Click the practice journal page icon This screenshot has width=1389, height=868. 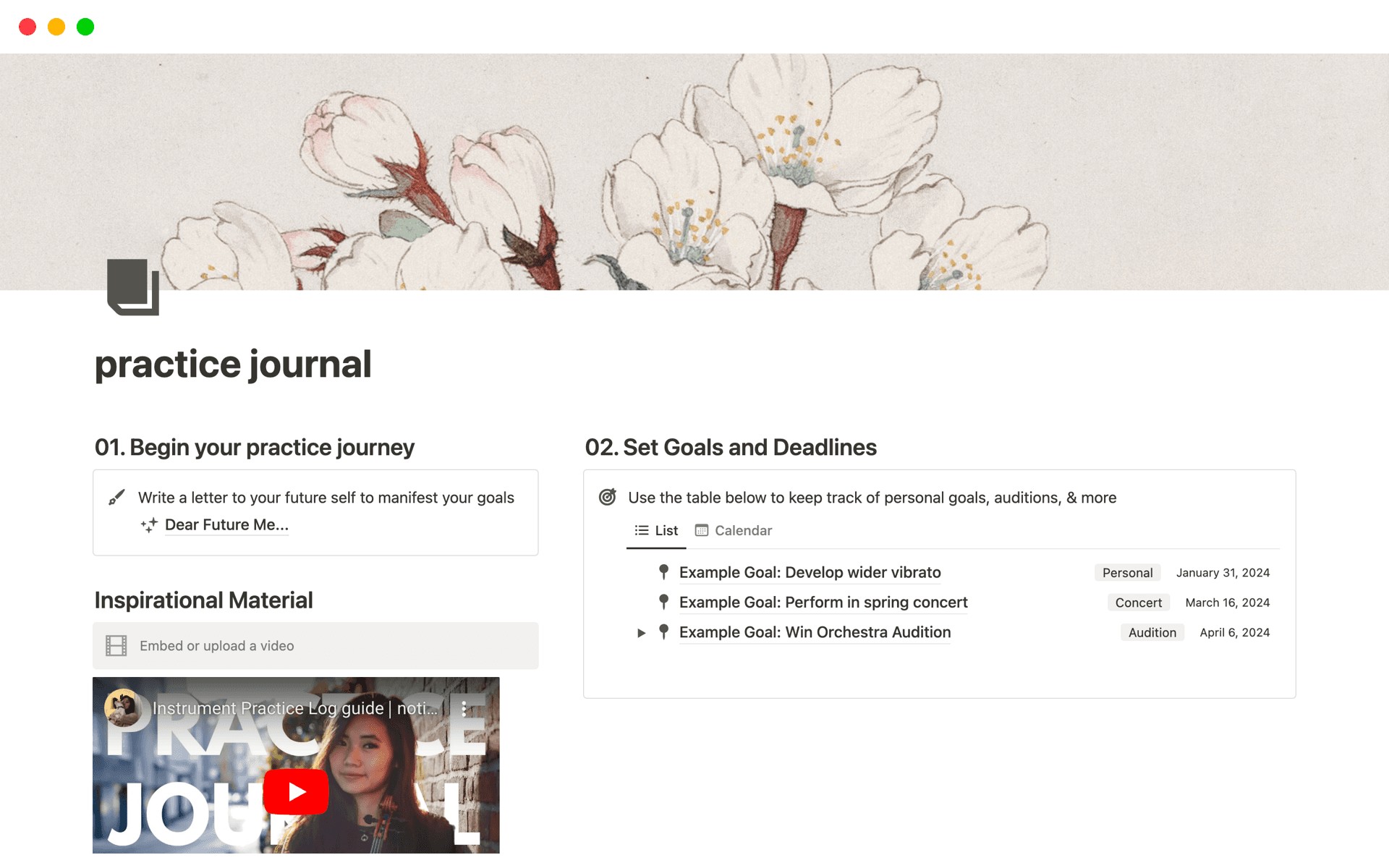[x=133, y=287]
